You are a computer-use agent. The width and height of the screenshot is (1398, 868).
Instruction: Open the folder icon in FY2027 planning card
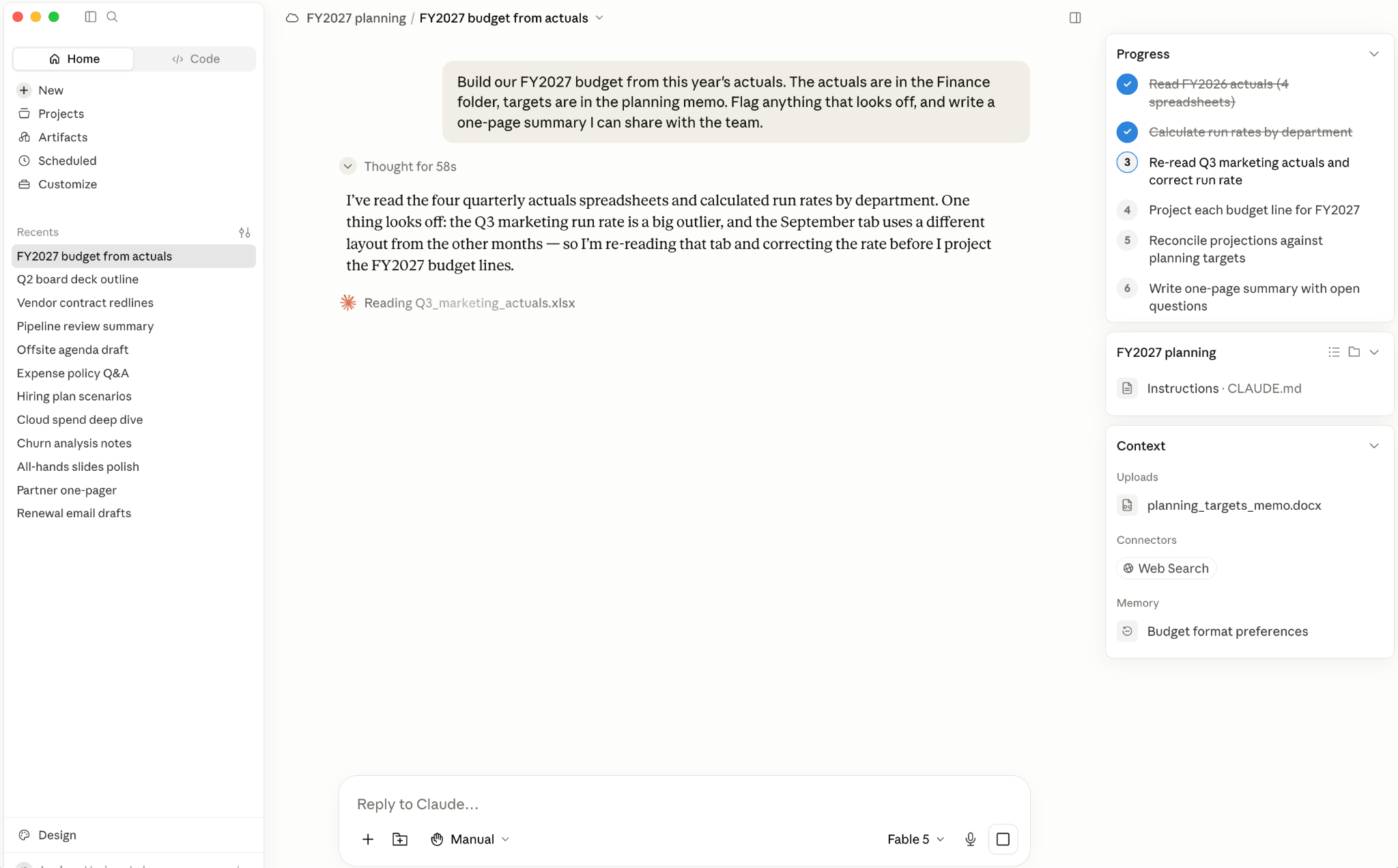click(x=1354, y=352)
